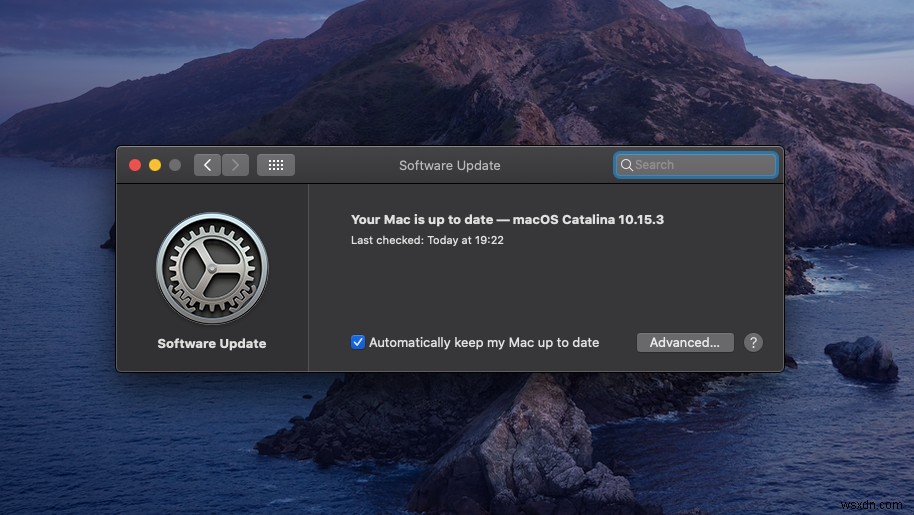Click the back arrow navigation button
914x515 pixels.
pos(208,165)
